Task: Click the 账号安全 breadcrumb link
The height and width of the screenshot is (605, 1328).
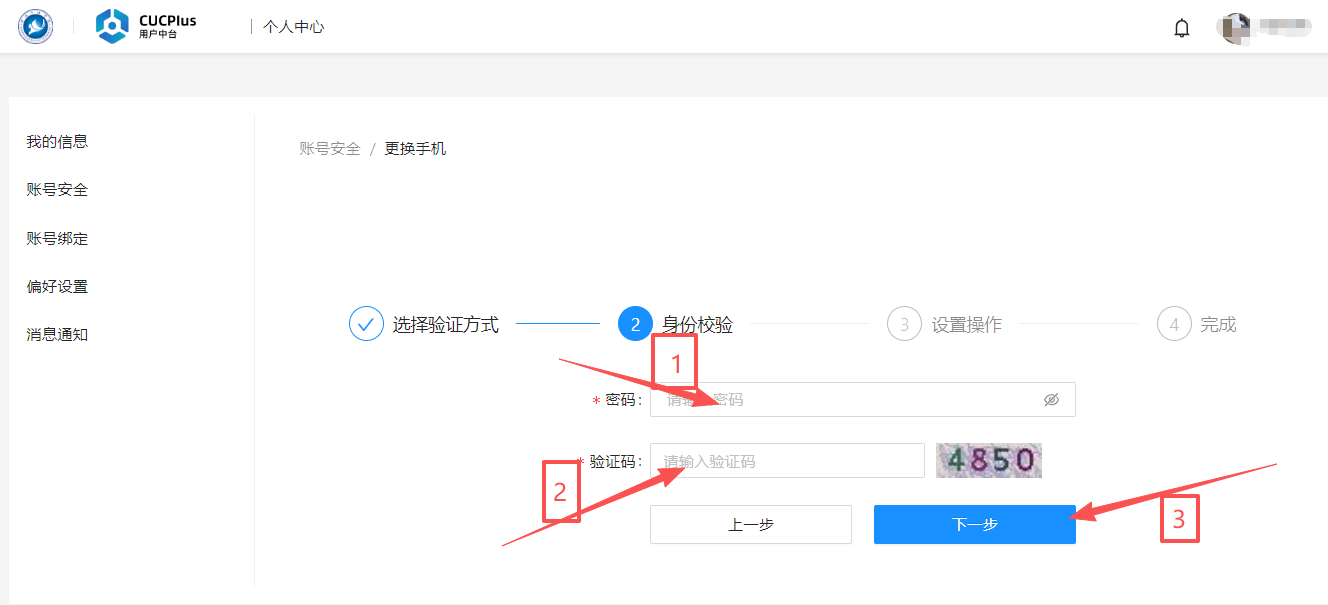Action: [330, 149]
